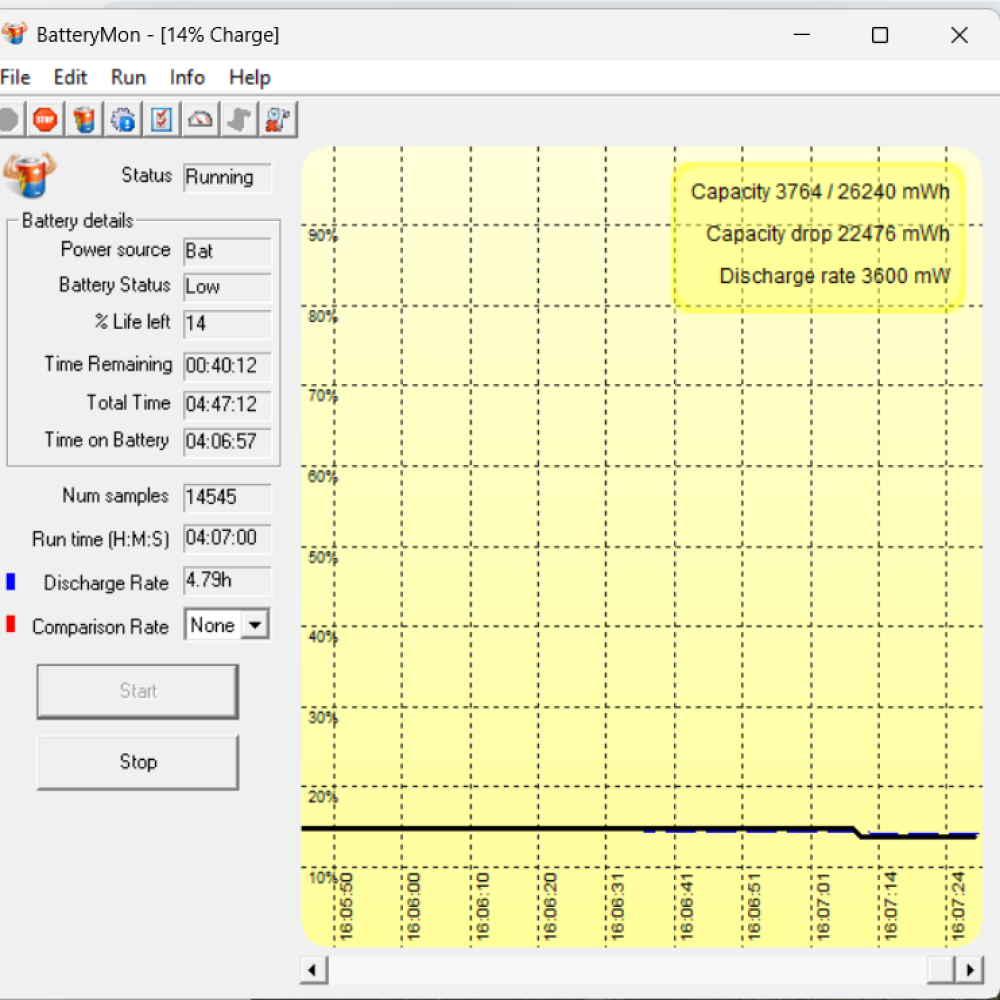Click the 16:07:24 time label on graph
This screenshot has width=1000, height=1000.
959,906
